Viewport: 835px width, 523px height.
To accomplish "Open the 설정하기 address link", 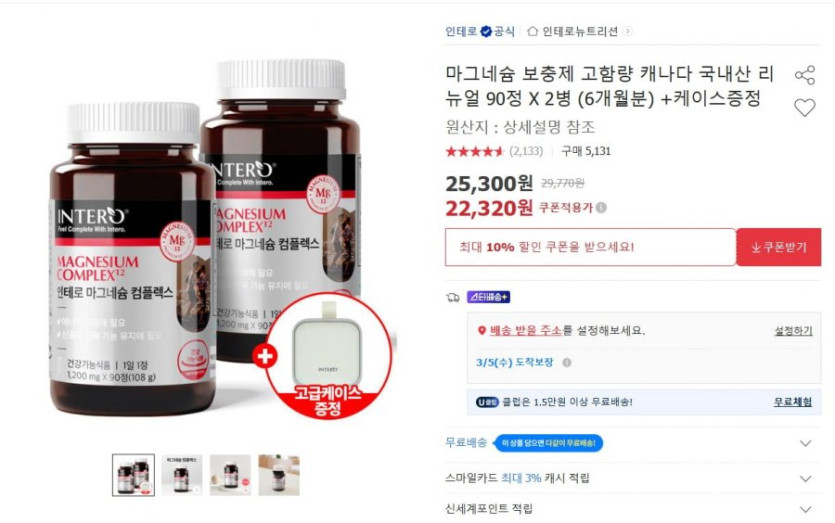I will 793,331.
